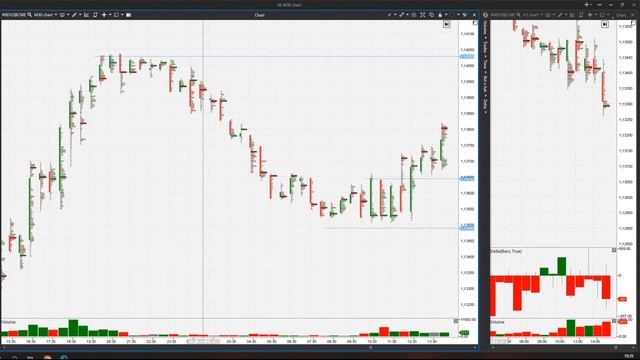Image resolution: width=640 pixels, height=360 pixels.
Task: Click highlighted time label on left time axis
Action: 204,341
